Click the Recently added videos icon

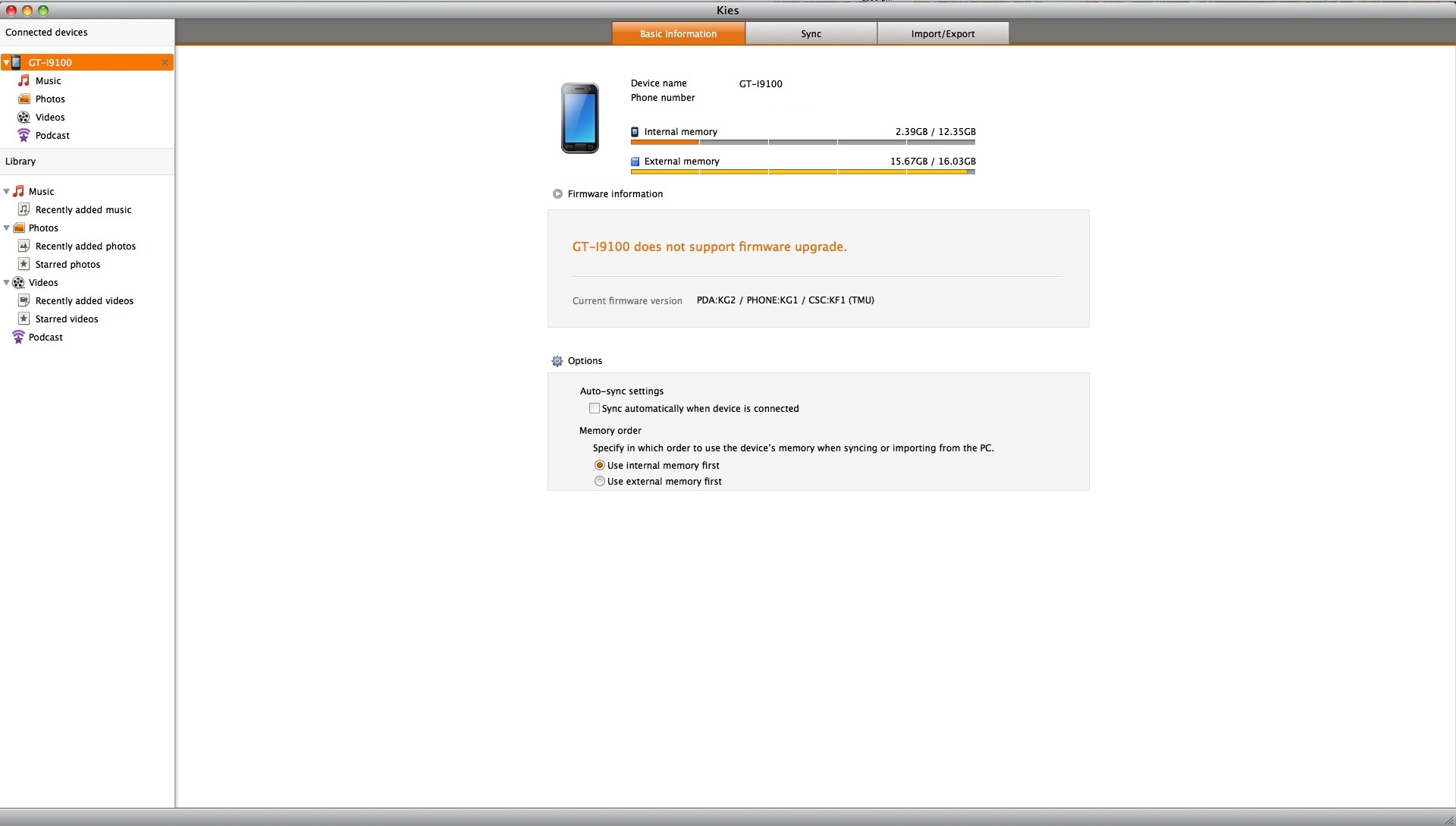coord(24,300)
